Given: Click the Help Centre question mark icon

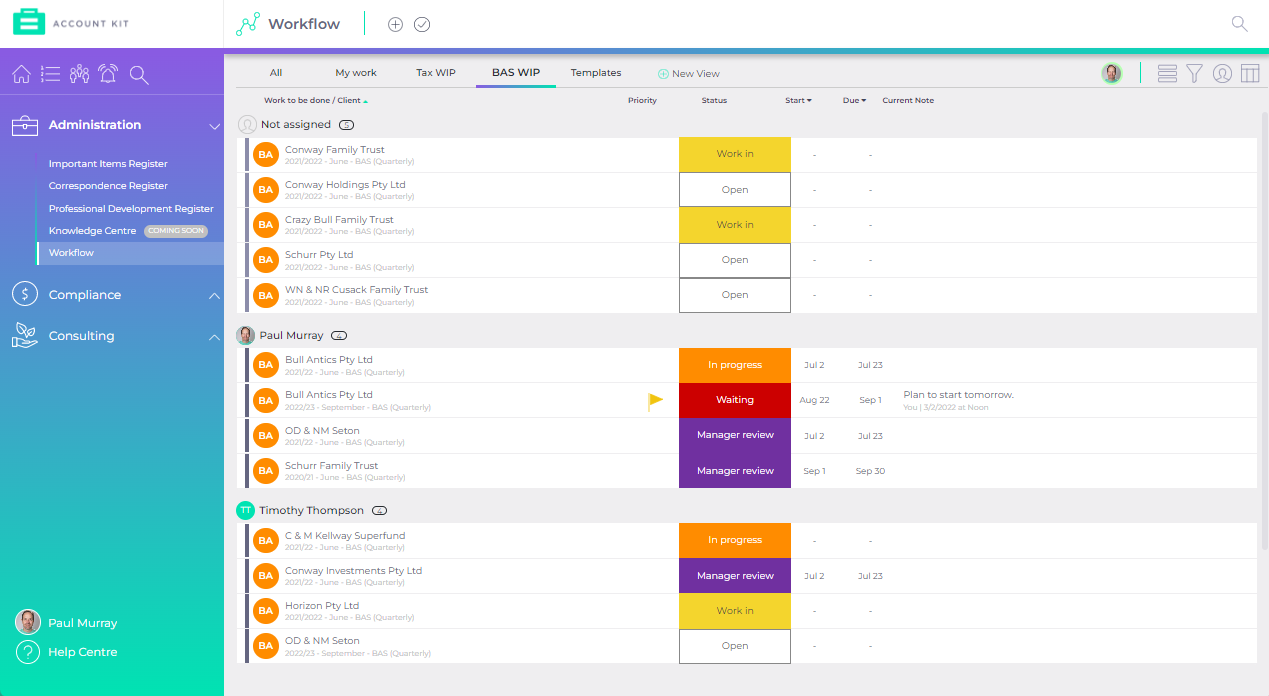Looking at the screenshot, I should click(28, 652).
